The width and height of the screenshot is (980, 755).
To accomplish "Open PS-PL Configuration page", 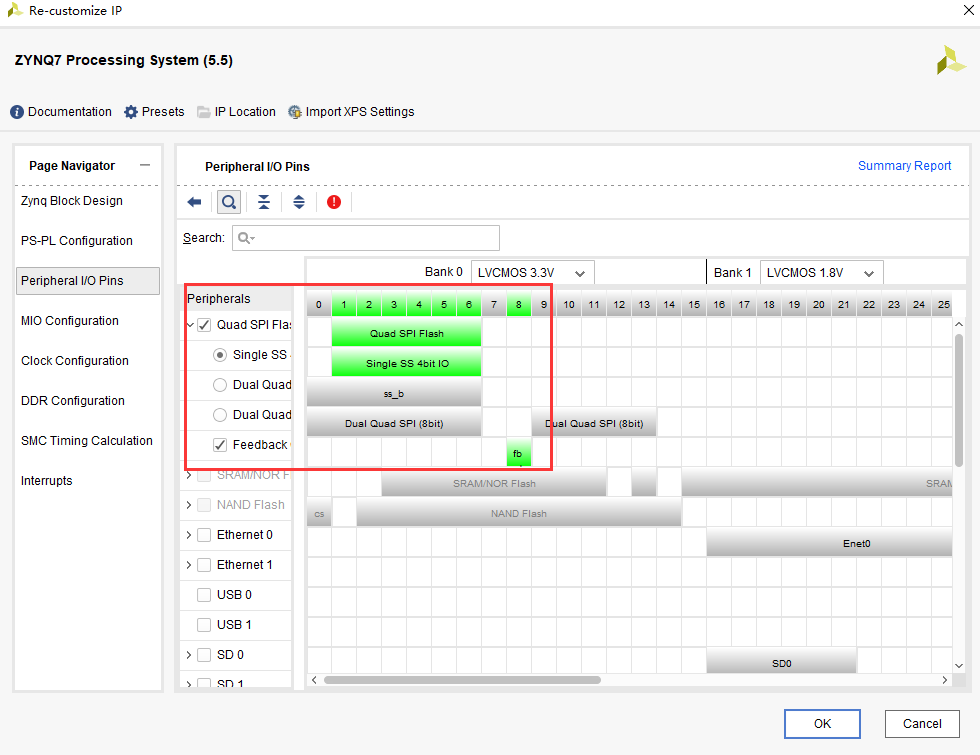I will click(x=77, y=241).
